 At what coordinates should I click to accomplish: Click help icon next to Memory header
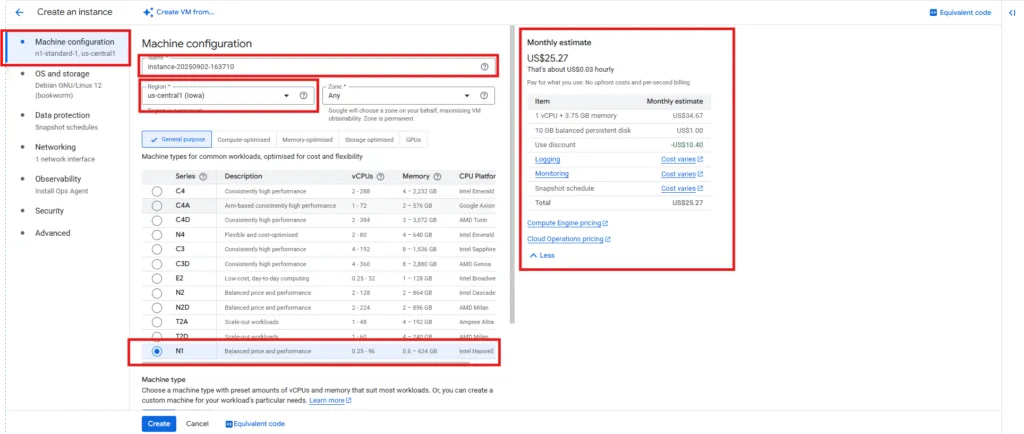437,176
